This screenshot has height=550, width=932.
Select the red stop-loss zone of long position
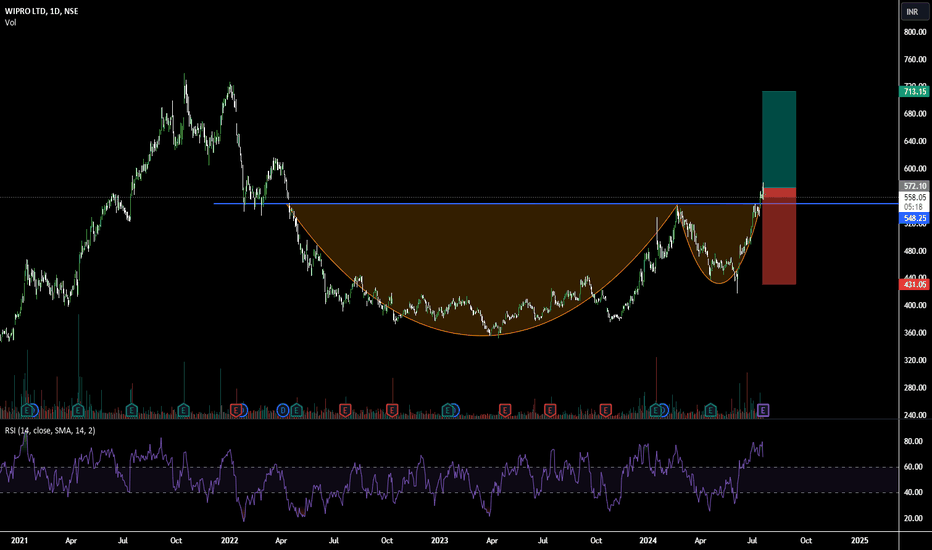tap(779, 238)
